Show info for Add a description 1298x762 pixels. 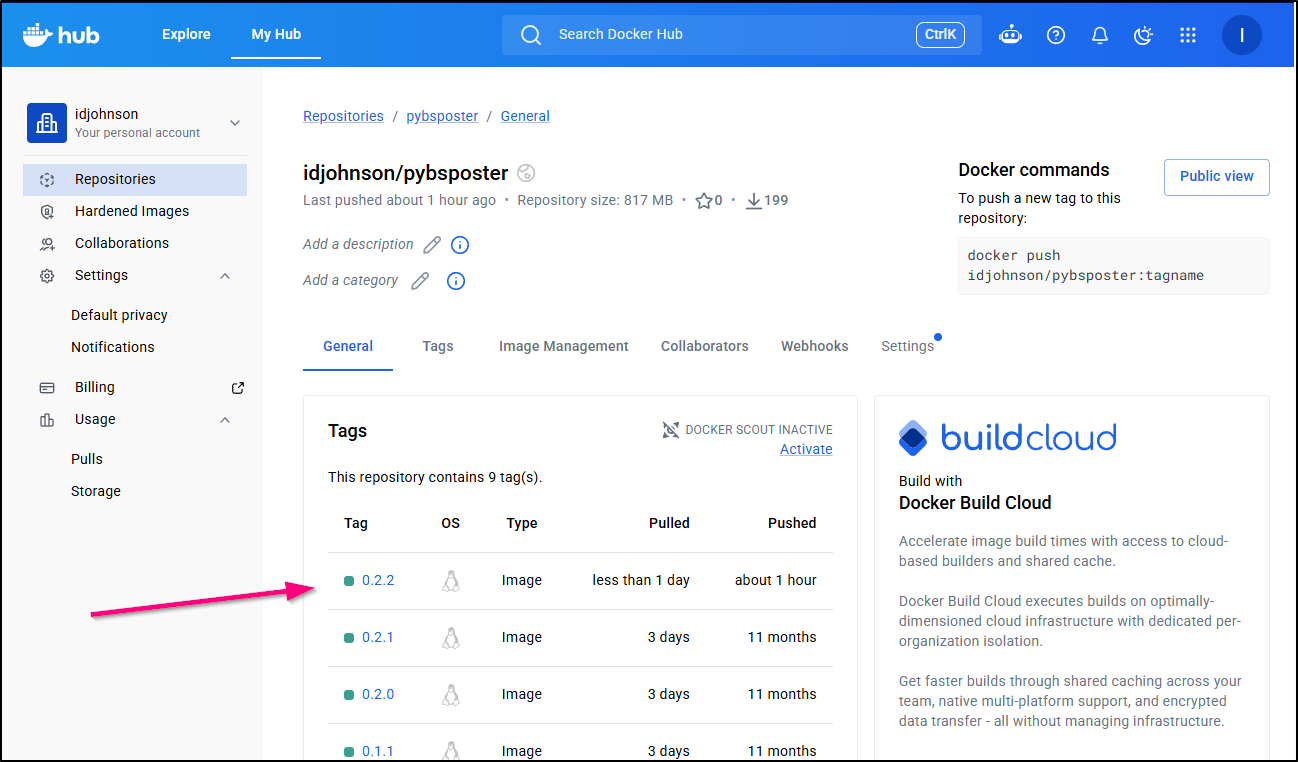(x=460, y=245)
